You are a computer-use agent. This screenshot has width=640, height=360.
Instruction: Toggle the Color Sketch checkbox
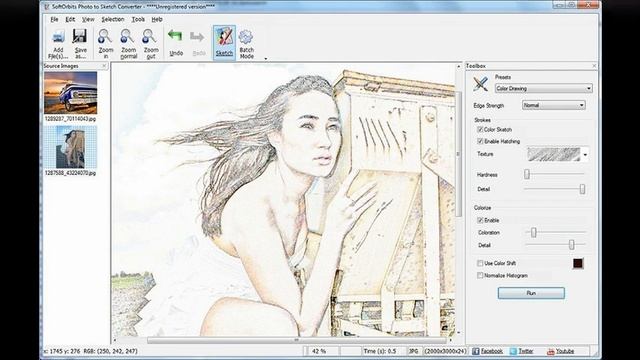coord(480,129)
